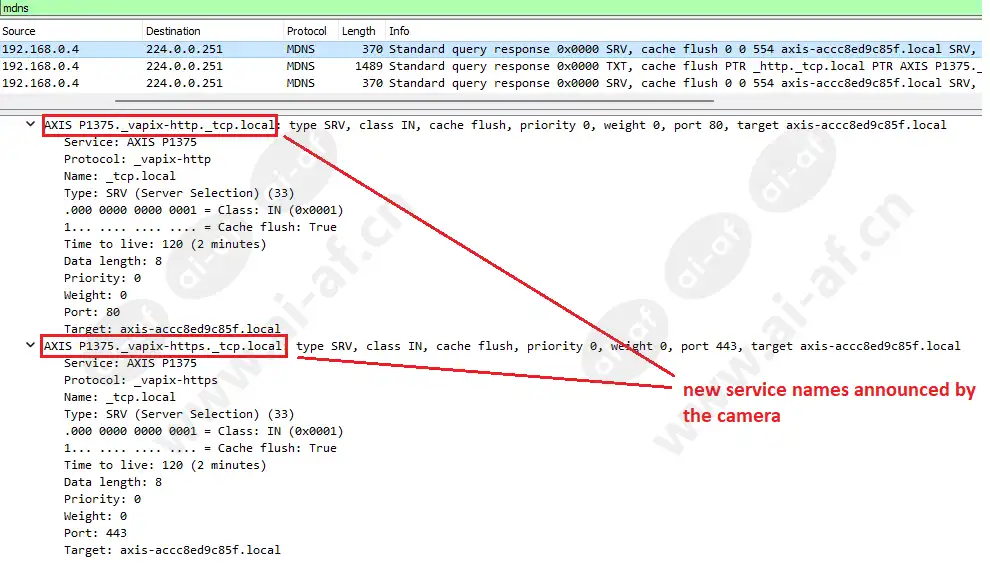Select the Service row under the port 80 record
This screenshot has width=990, height=577.
(131, 142)
